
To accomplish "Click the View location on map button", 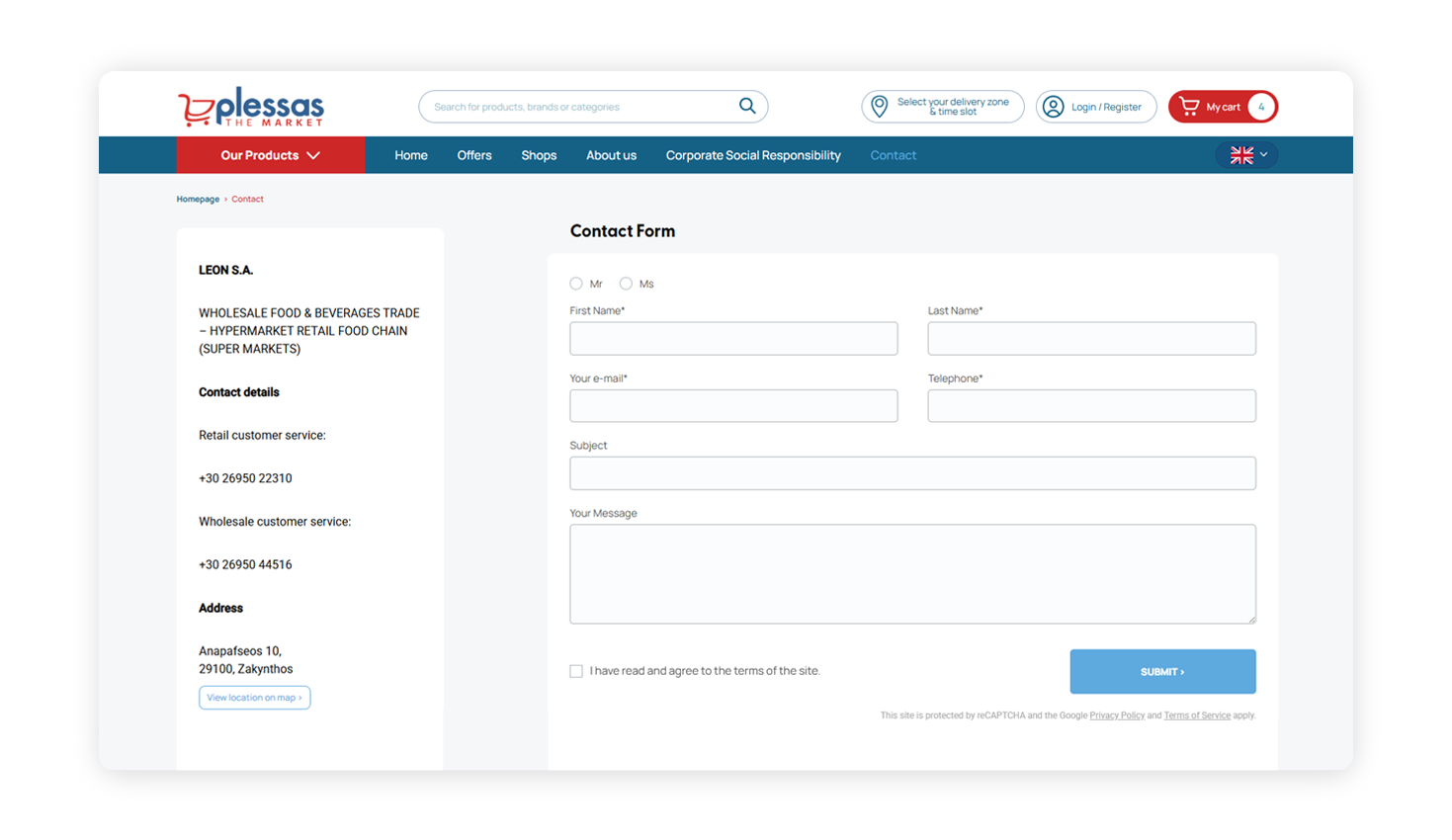I will click(254, 697).
